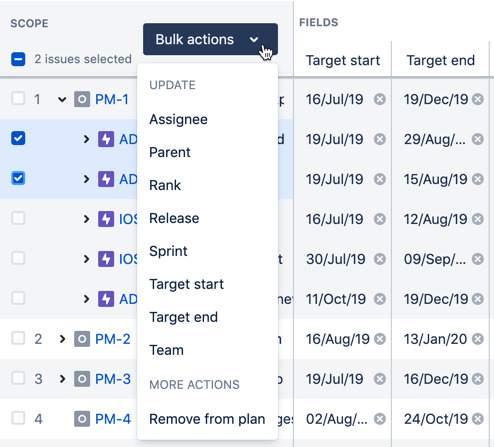Collapse the PM-1 issue row
The width and height of the screenshot is (494, 447).
62,99
